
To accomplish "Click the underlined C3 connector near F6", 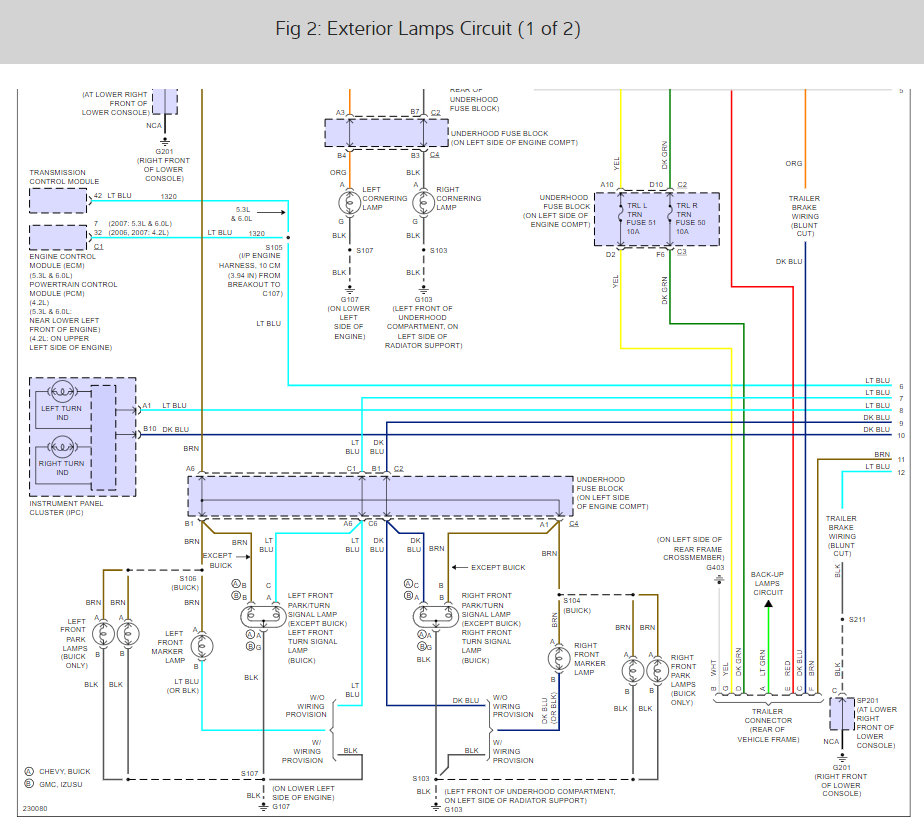I will [681, 252].
